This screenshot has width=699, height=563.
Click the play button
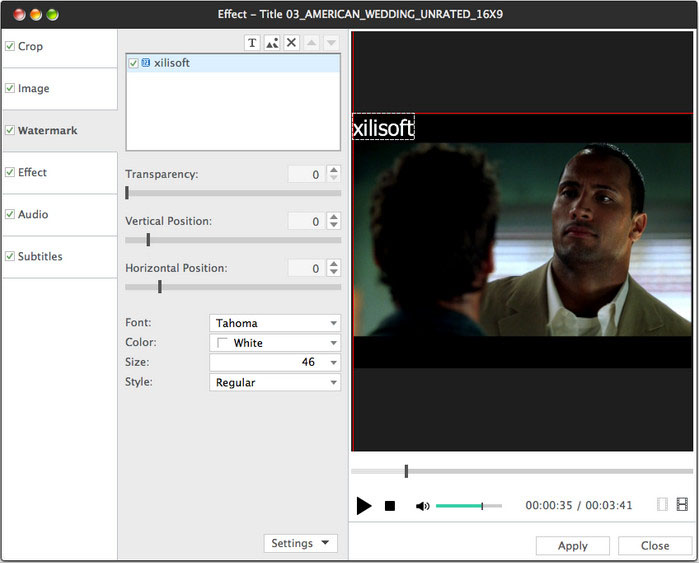click(x=364, y=505)
